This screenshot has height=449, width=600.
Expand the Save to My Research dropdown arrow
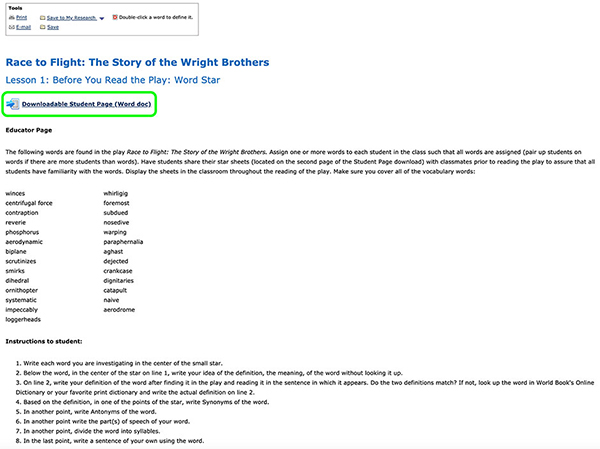click(x=102, y=18)
